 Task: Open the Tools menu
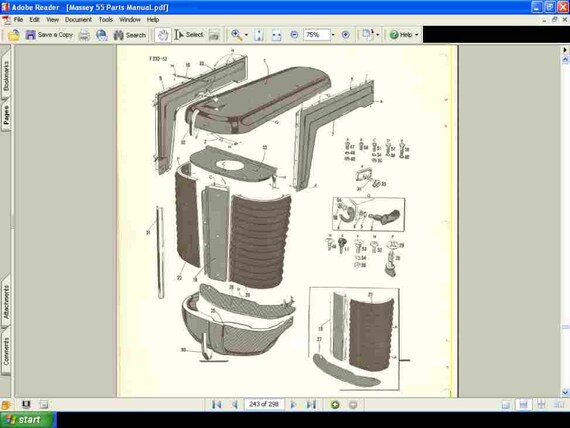(x=106, y=20)
